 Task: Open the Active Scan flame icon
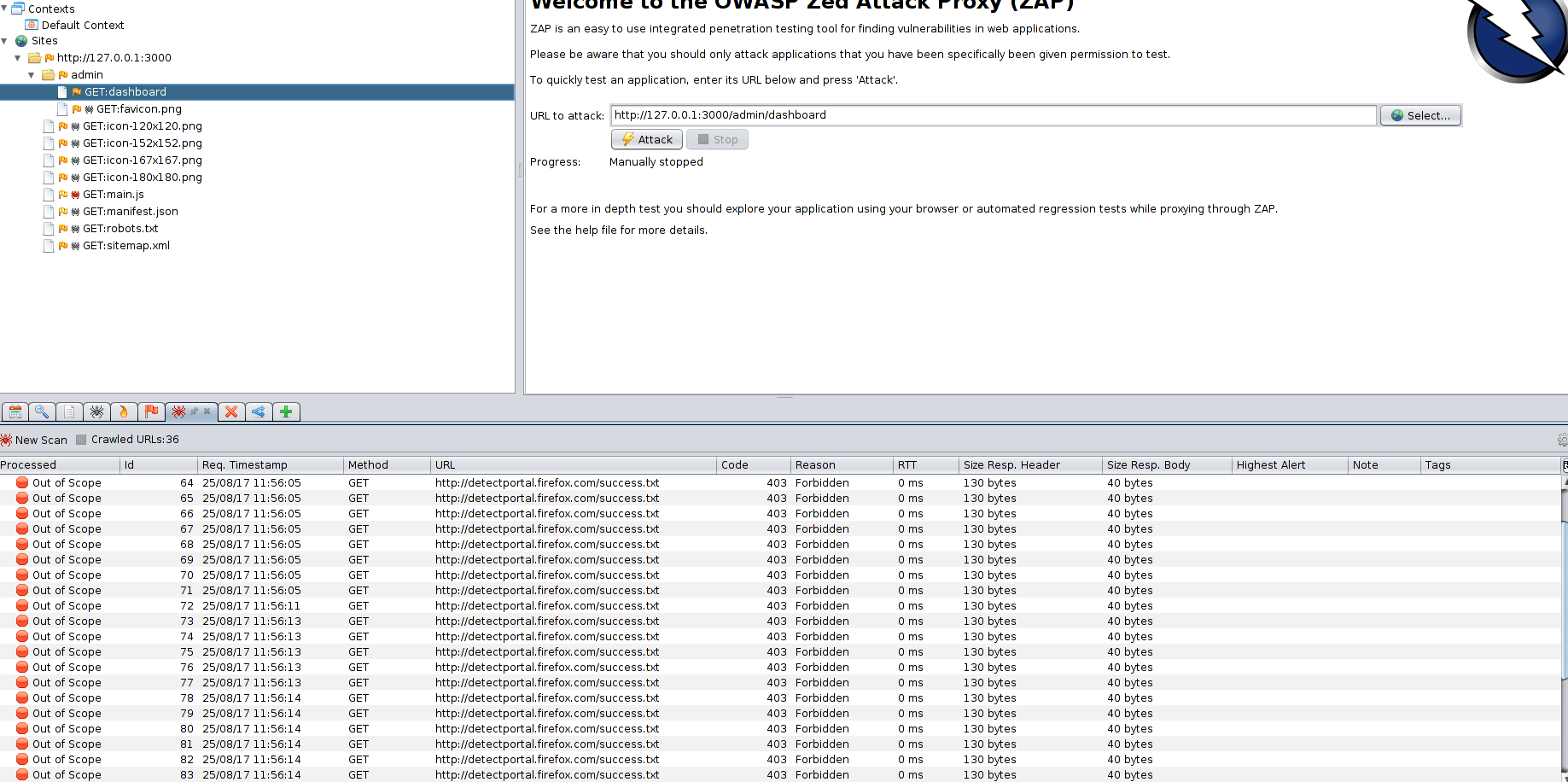(x=124, y=411)
